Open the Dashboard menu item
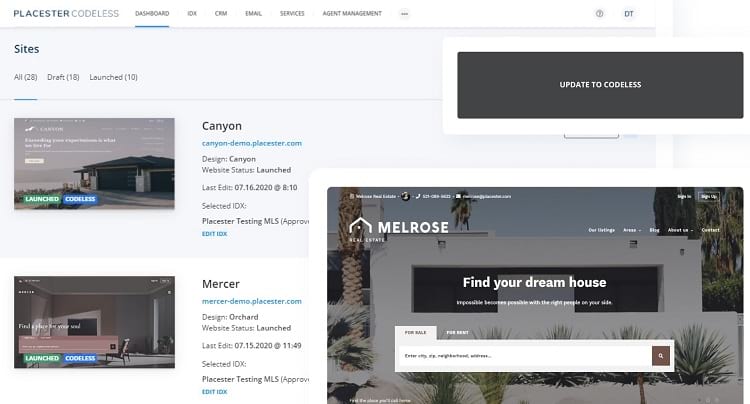 coord(152,13)
